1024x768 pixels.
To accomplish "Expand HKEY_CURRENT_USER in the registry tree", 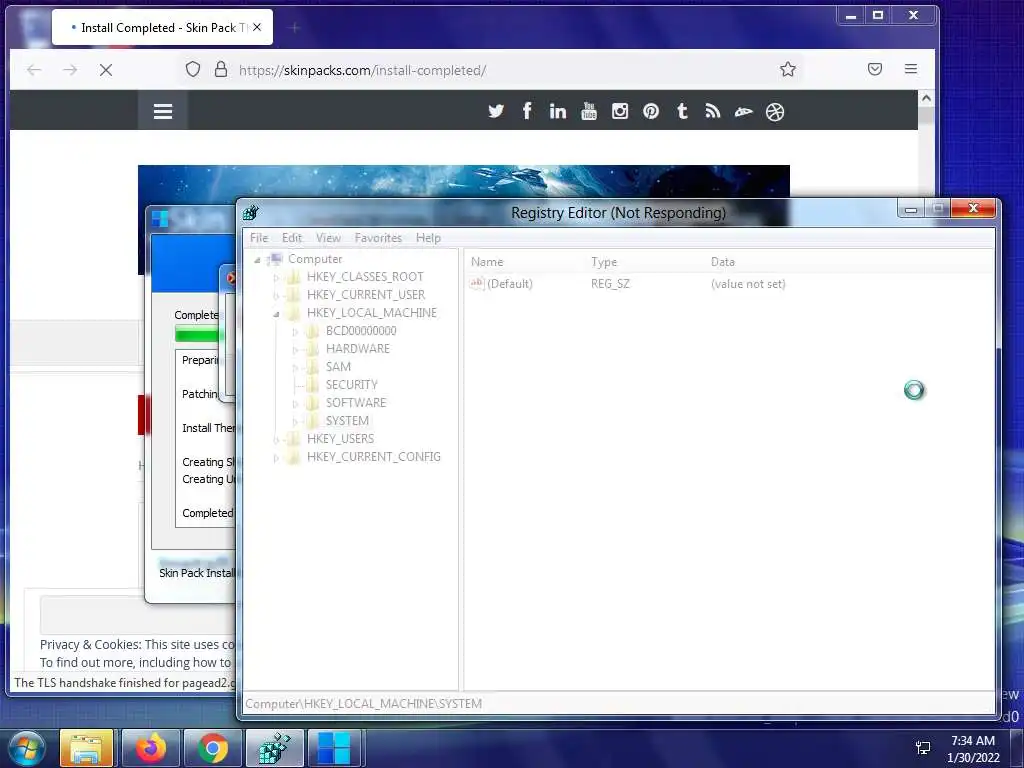I will (x=276, y=296).
